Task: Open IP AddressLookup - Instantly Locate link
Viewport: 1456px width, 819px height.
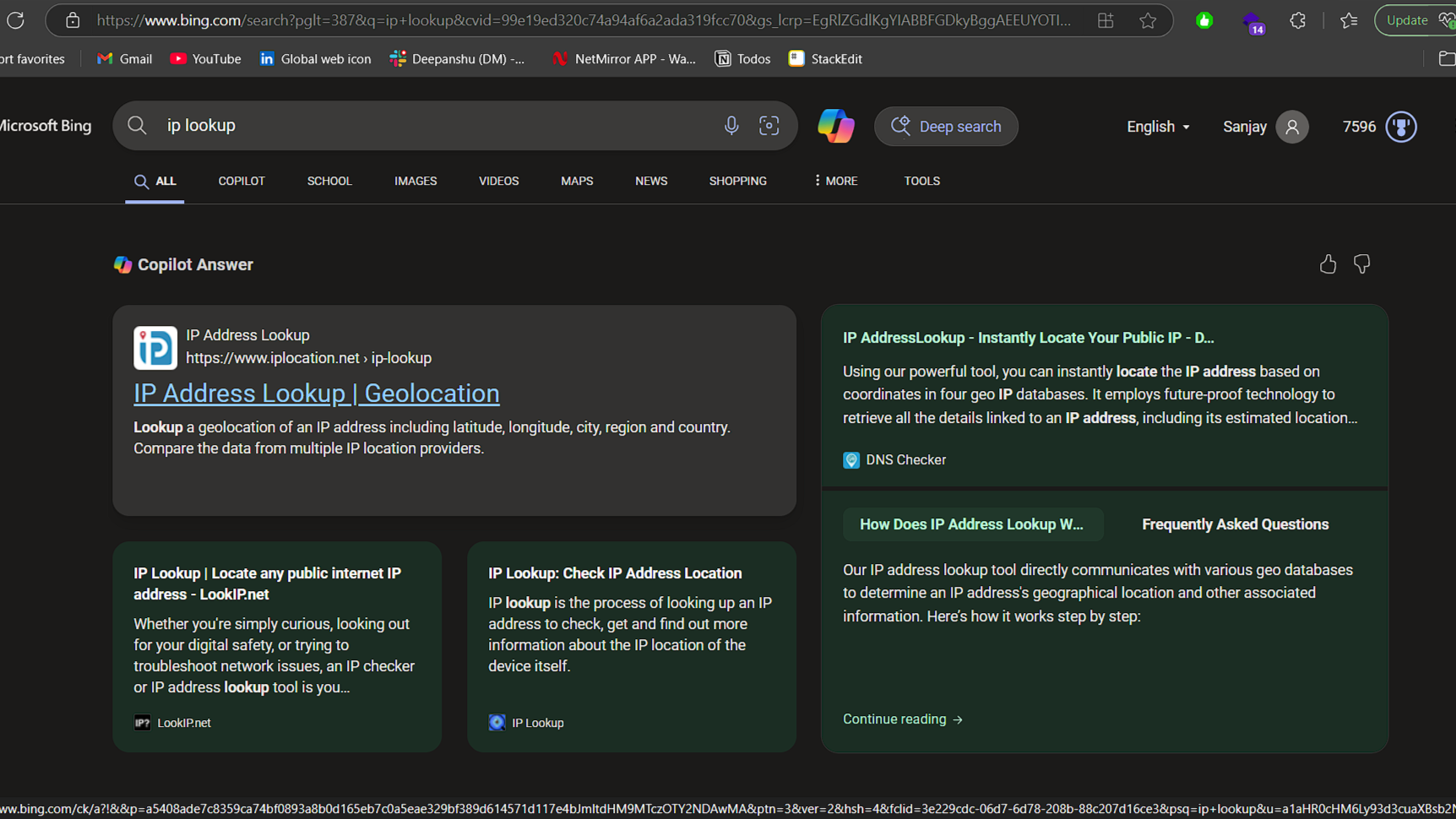Action: tap(1029, 338)
